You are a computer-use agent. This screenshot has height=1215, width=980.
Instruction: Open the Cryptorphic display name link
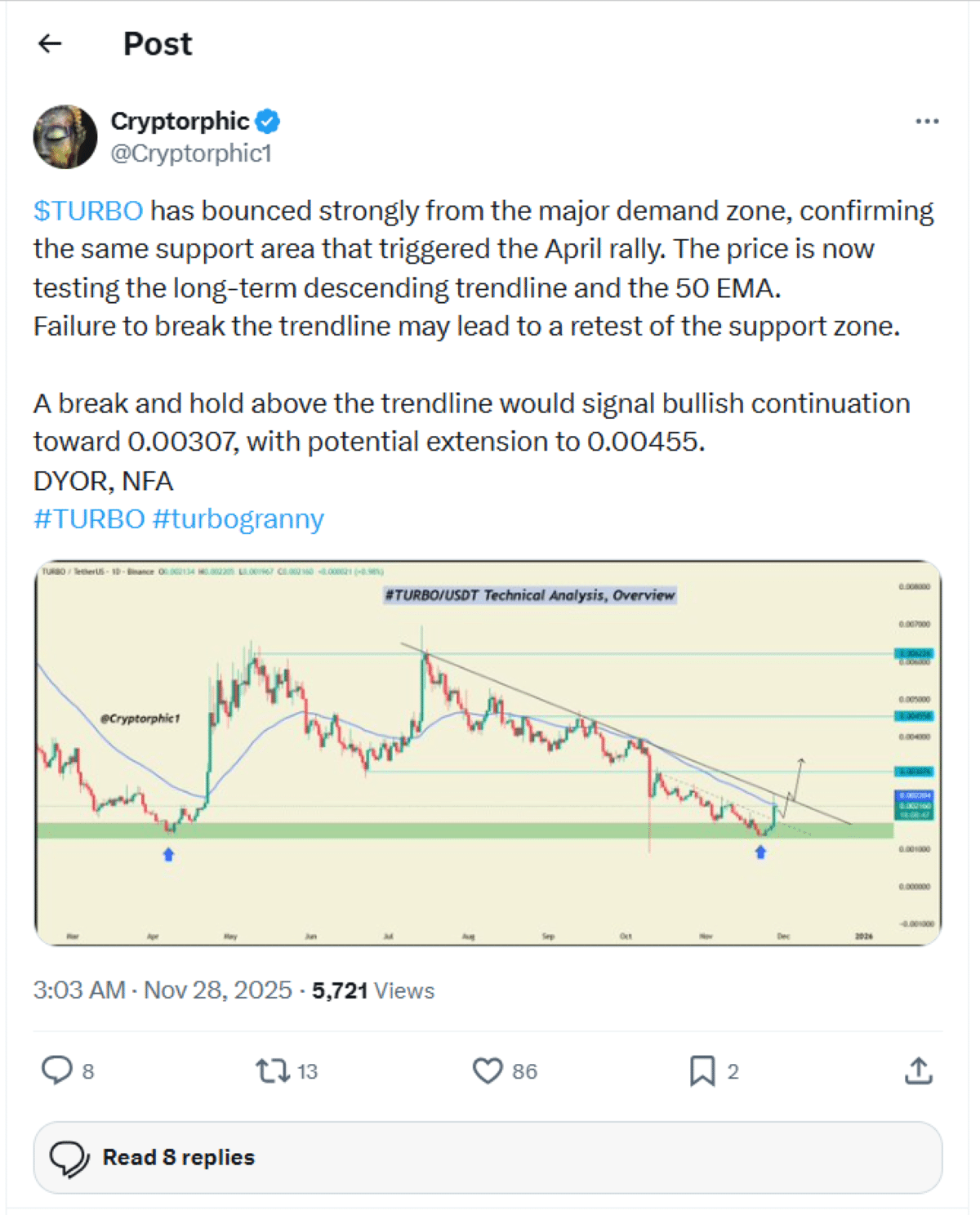(180, 122)
